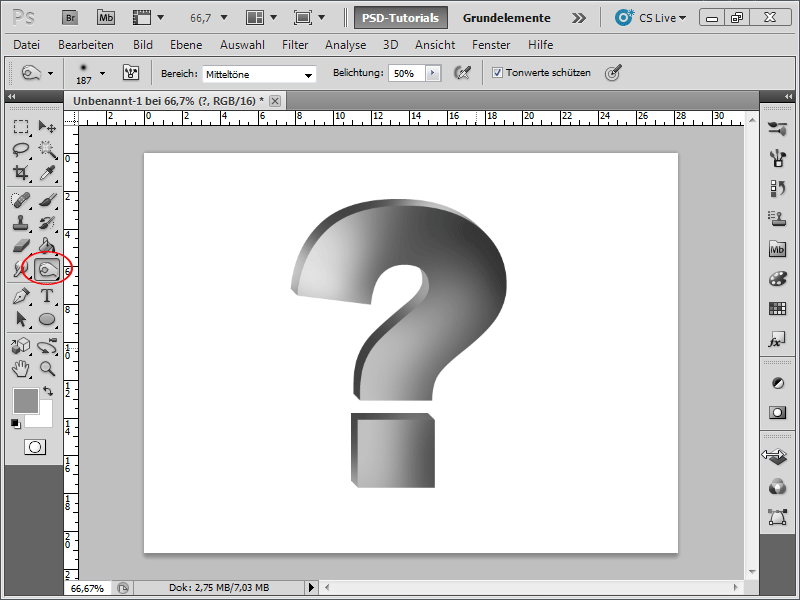Select the Pen tool
800x600 pixels.
21,296
